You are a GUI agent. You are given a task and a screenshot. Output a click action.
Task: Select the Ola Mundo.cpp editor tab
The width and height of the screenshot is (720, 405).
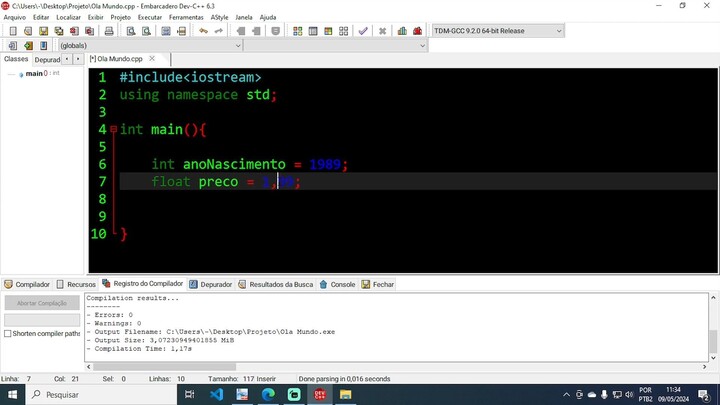tap(117, 59)
